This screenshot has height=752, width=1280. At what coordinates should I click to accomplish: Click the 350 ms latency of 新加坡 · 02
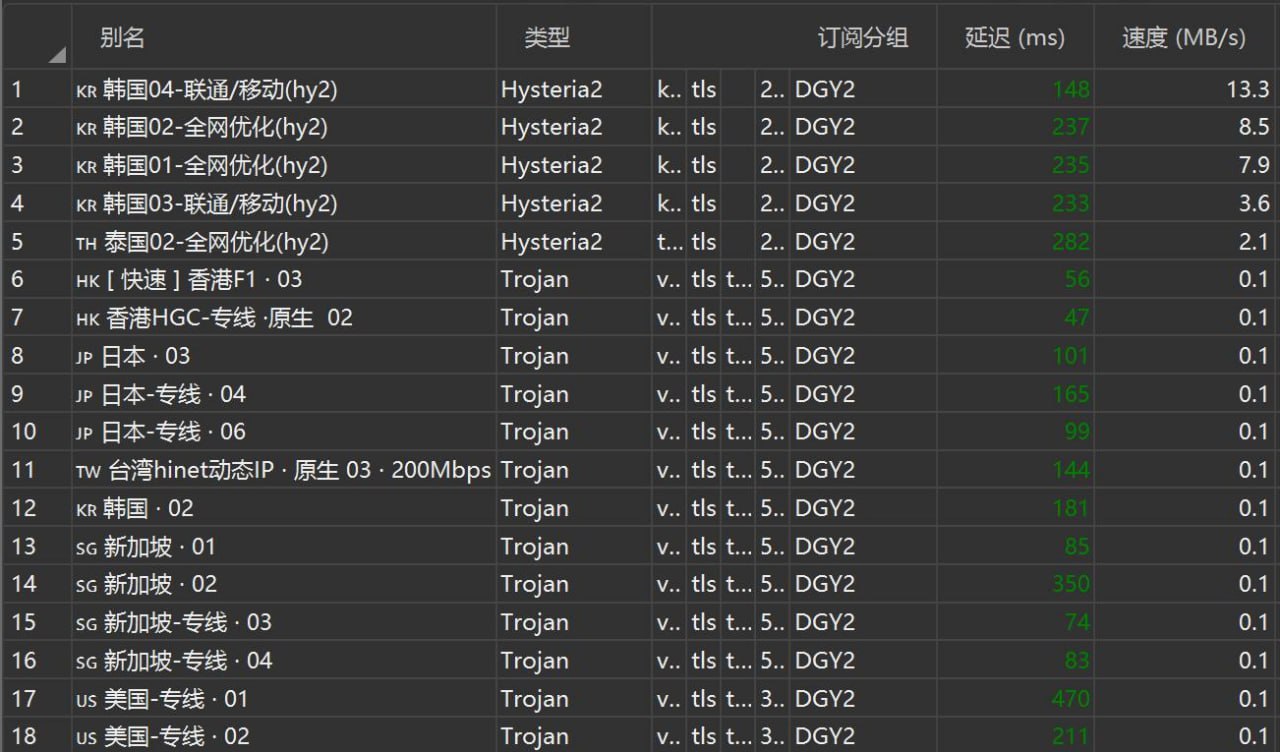coord(1070,584)
